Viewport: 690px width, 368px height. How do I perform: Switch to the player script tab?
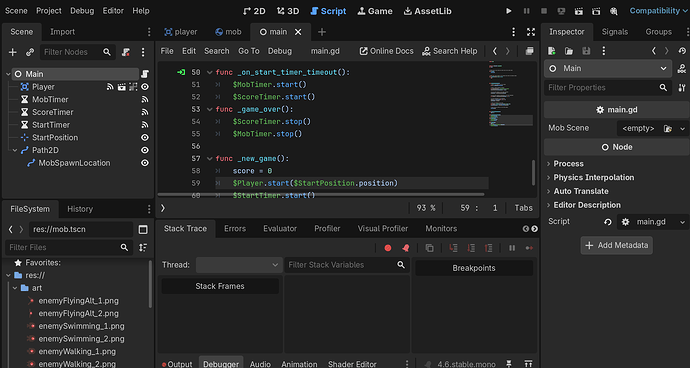coord(181,32)
